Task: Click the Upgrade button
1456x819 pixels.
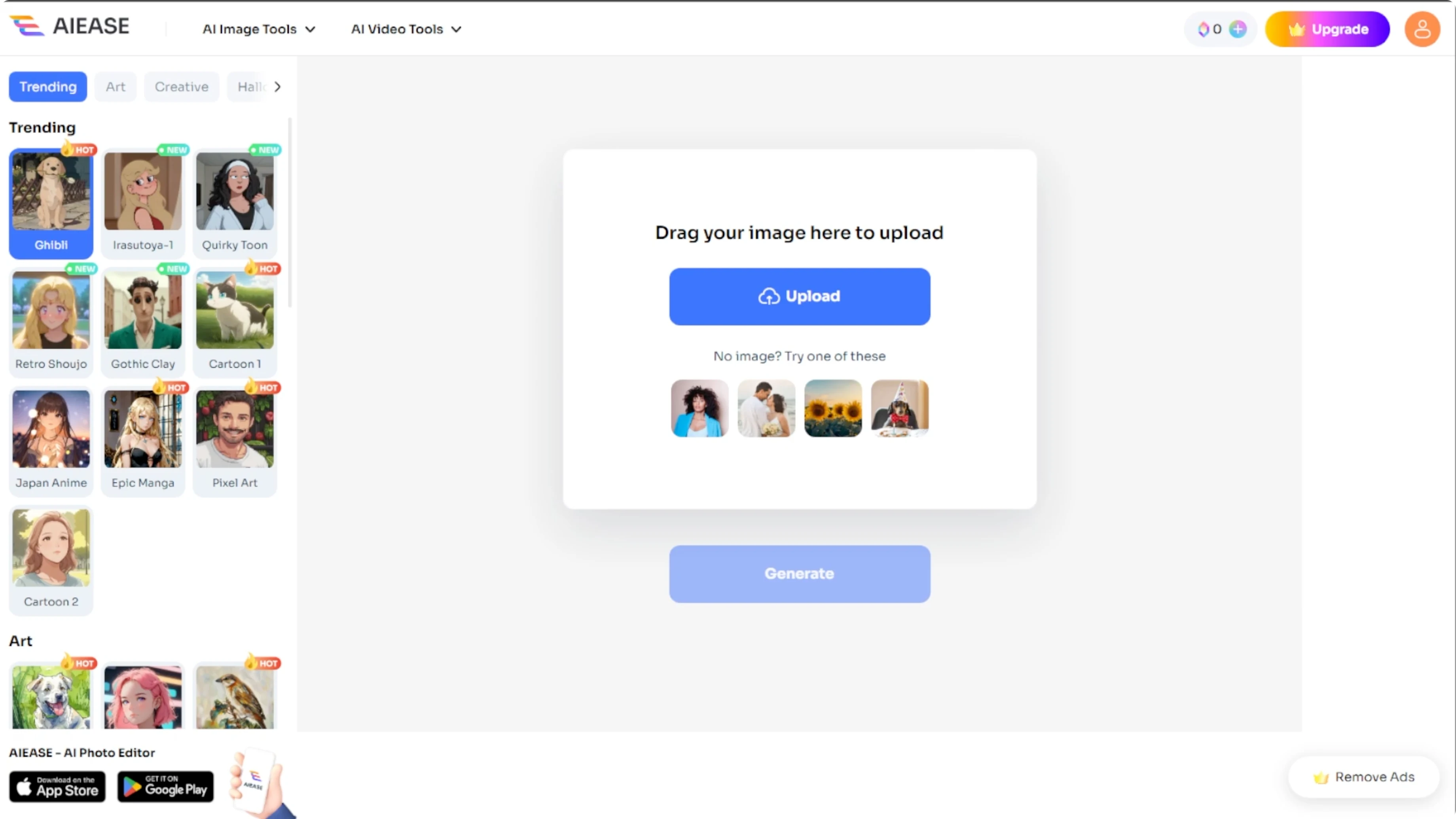Action: tap(1327, 29)
